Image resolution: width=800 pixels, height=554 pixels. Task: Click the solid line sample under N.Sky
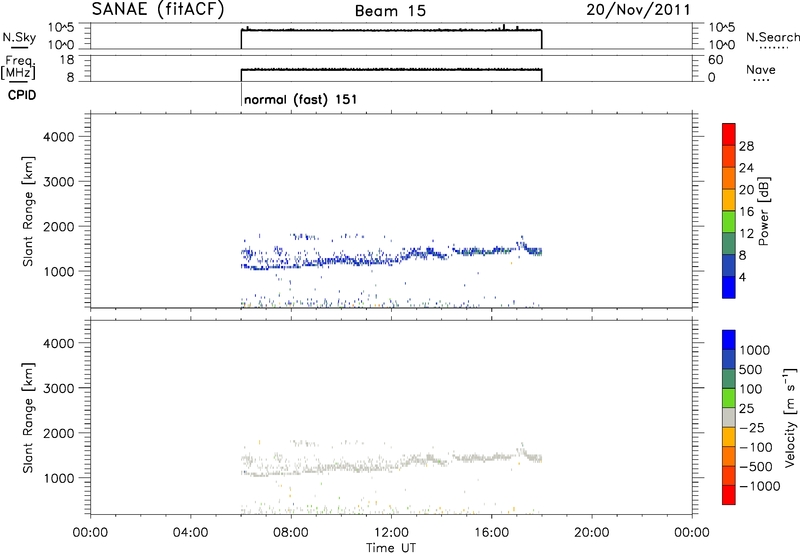(x=19, y=48)
